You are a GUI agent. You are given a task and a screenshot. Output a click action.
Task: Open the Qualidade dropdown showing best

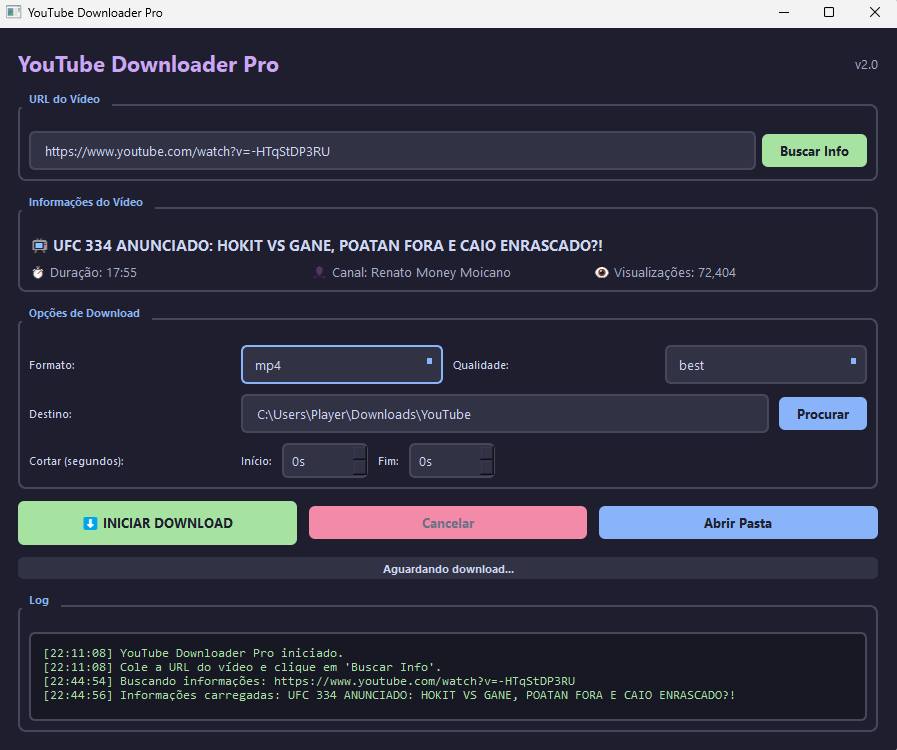point(765,365)
